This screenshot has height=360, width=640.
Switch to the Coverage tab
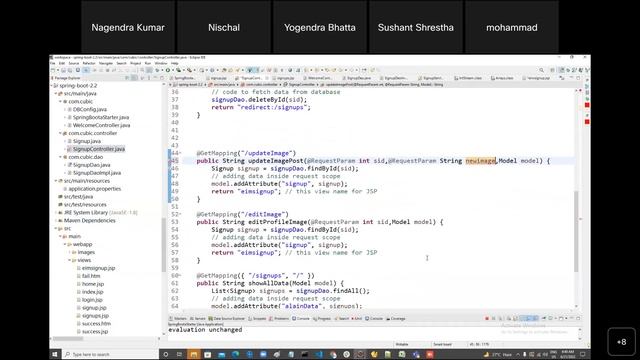pos(396,318)
